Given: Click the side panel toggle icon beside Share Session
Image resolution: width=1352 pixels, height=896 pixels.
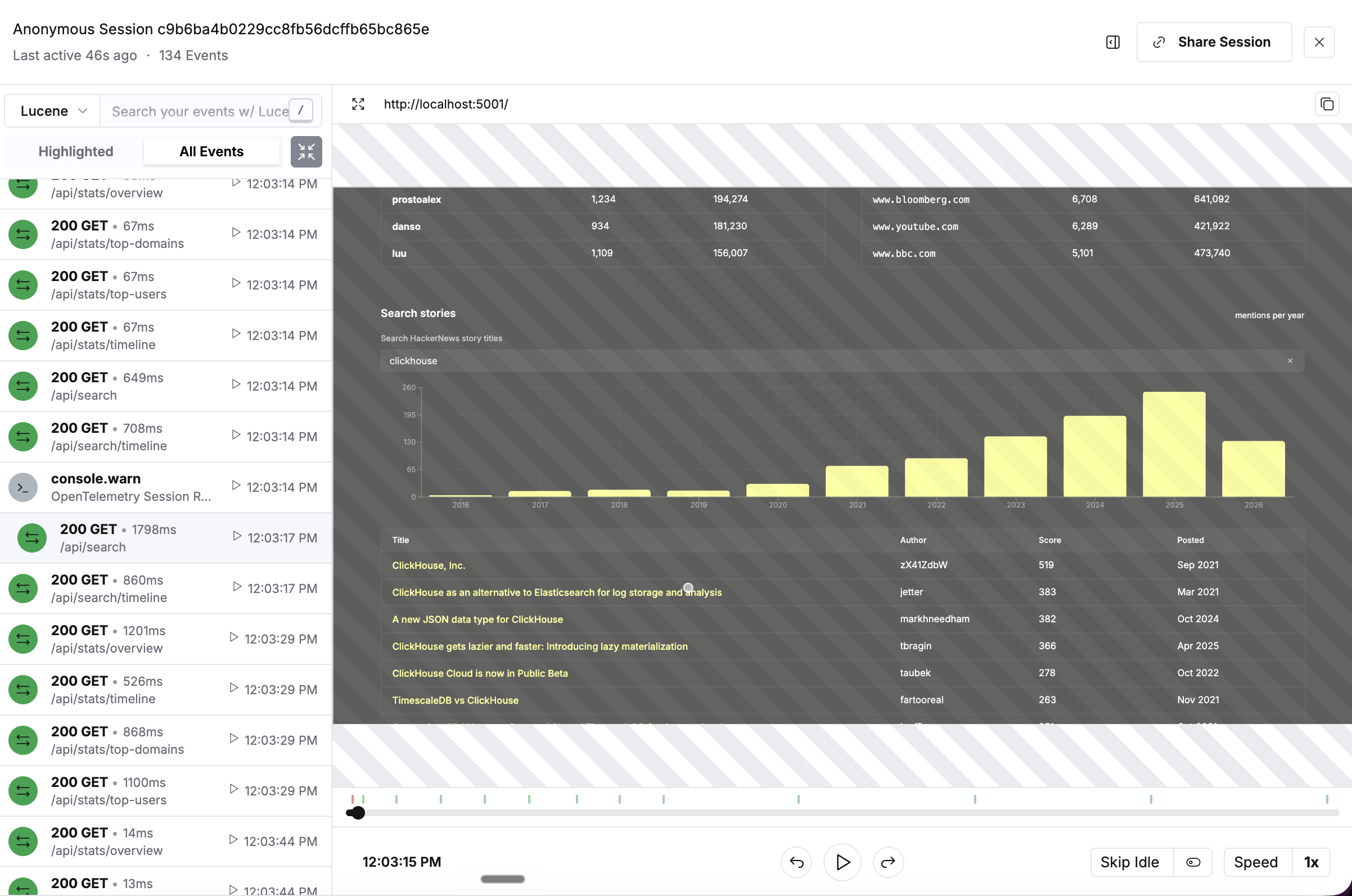Looking at the screenshot, I should [1112, 42].
